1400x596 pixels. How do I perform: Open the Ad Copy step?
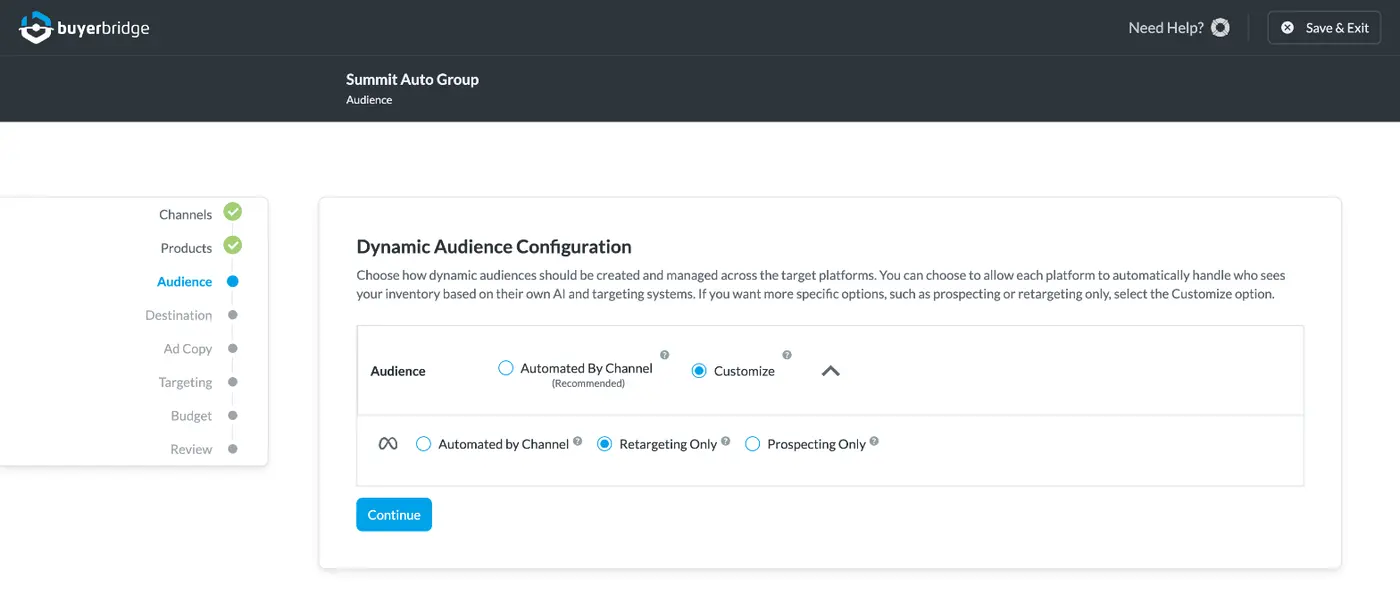[x=188, y=349]
